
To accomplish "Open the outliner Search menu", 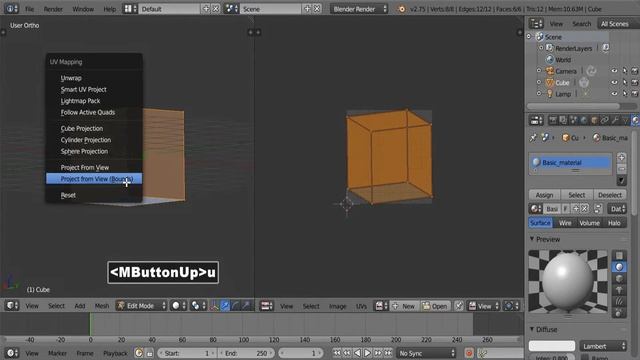I will tap(581, 24).
